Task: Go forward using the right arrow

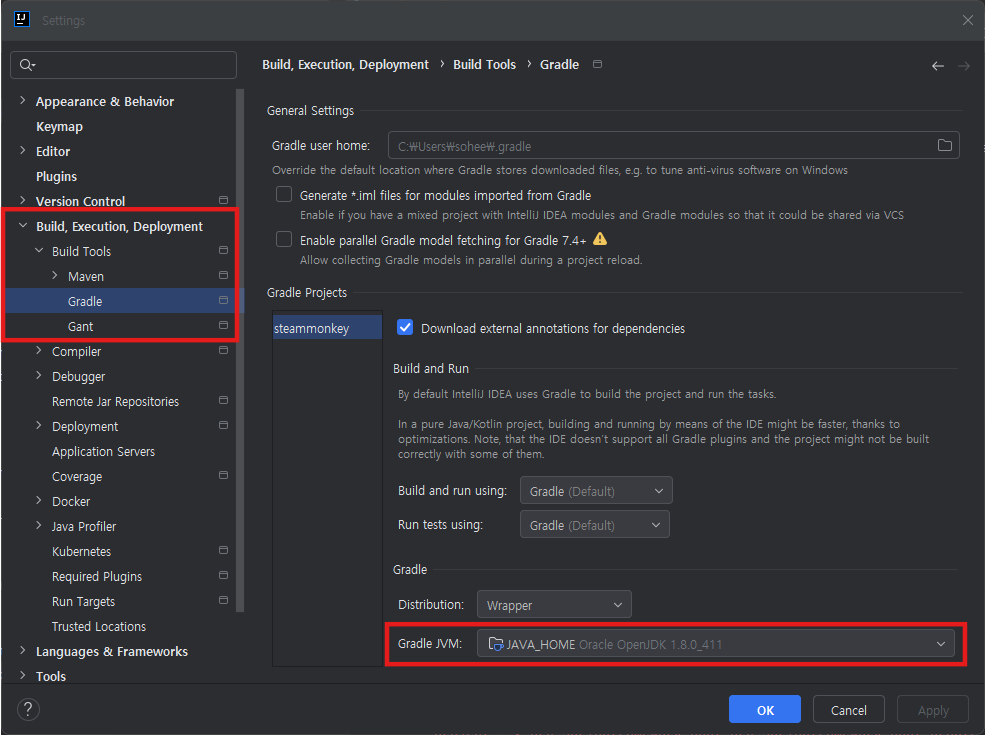Action: coord(964,65)
